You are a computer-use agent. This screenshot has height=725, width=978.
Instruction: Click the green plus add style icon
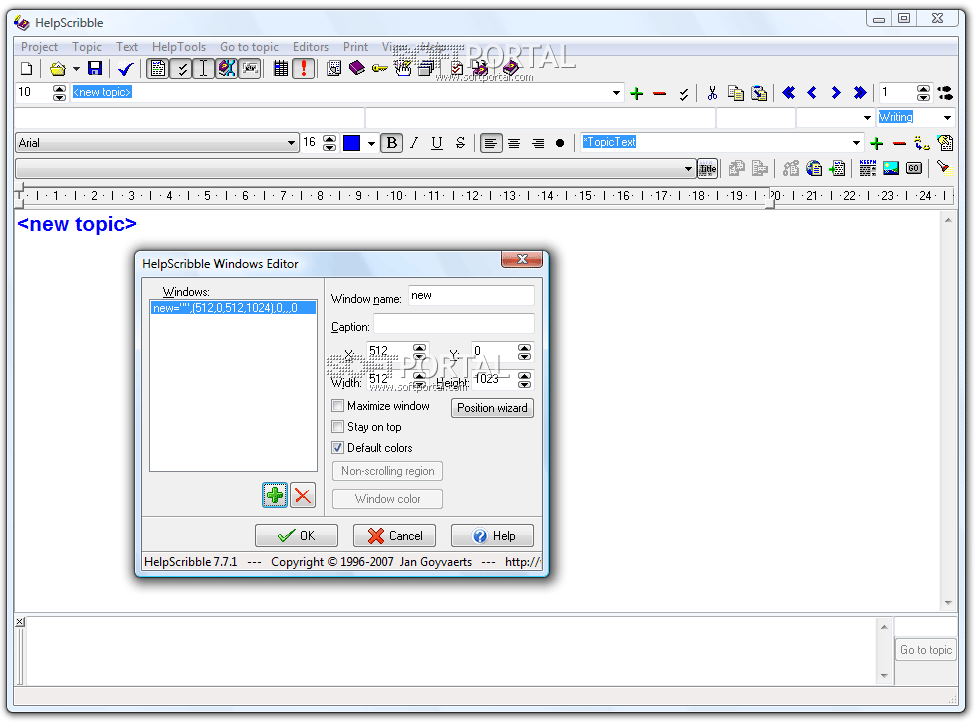[876, 144]
